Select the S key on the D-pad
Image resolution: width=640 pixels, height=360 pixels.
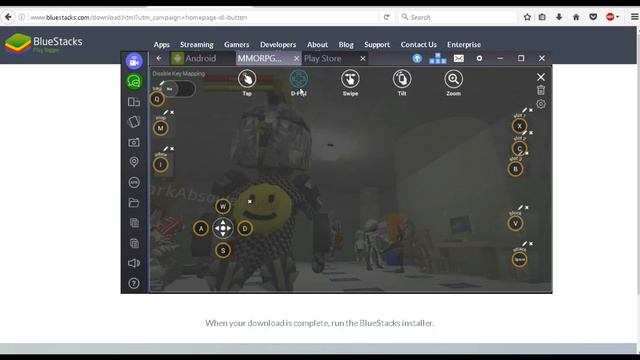click(x=223, y=251)
